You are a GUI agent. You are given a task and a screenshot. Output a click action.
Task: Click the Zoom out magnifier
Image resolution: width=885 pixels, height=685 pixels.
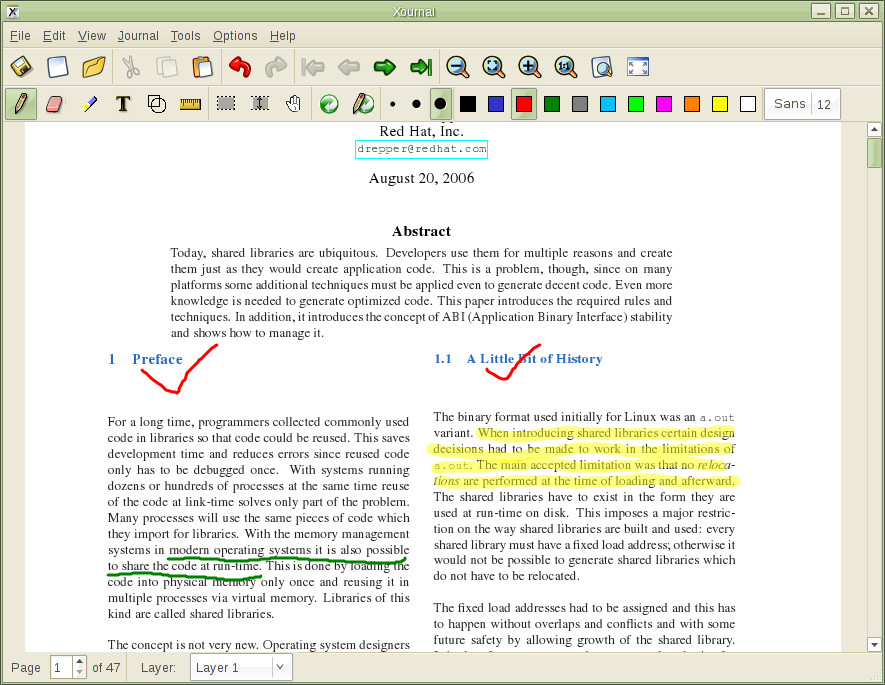pos(458,67)
